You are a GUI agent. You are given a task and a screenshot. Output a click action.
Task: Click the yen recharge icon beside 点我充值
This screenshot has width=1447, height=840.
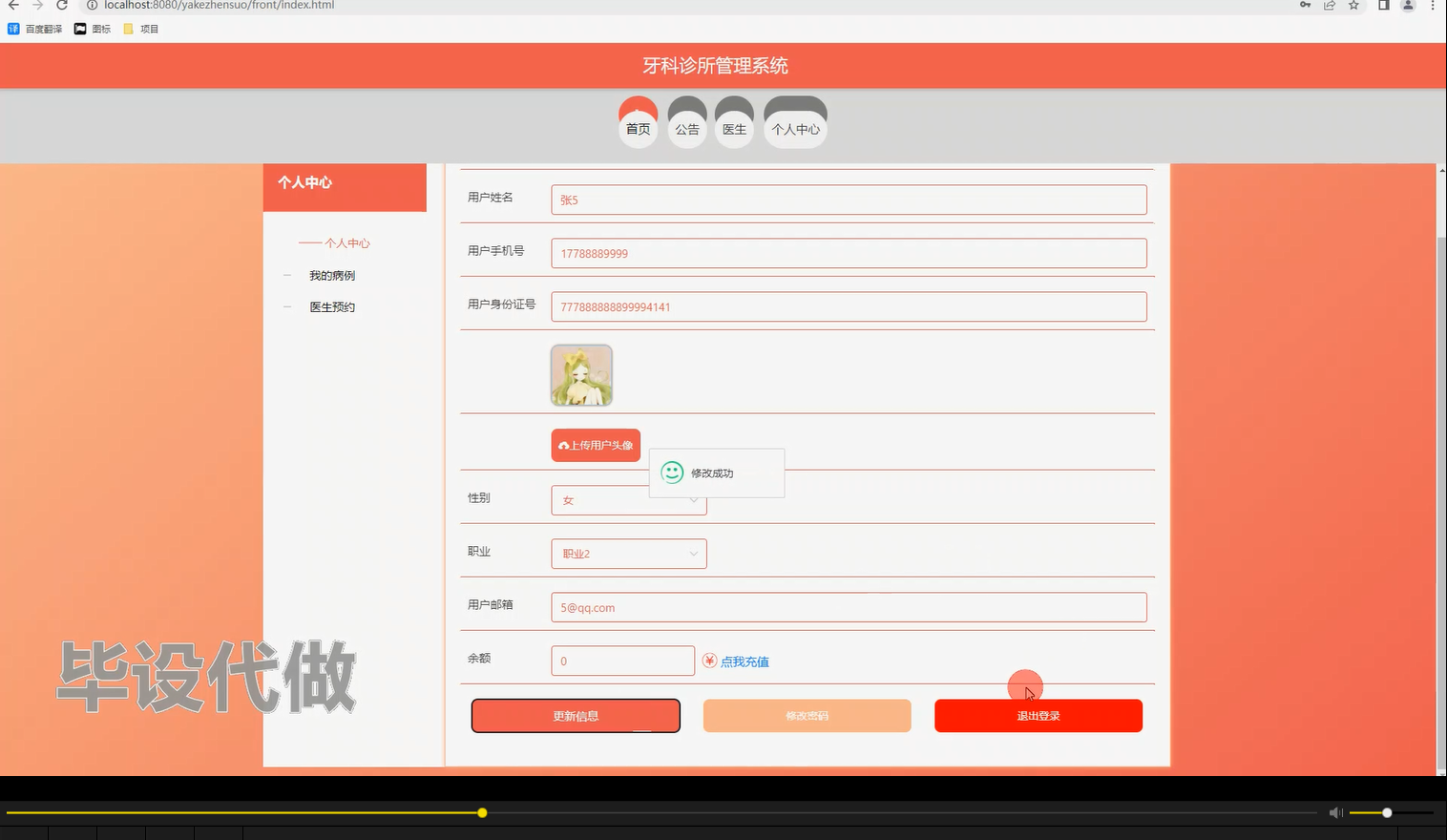(708, 660)
